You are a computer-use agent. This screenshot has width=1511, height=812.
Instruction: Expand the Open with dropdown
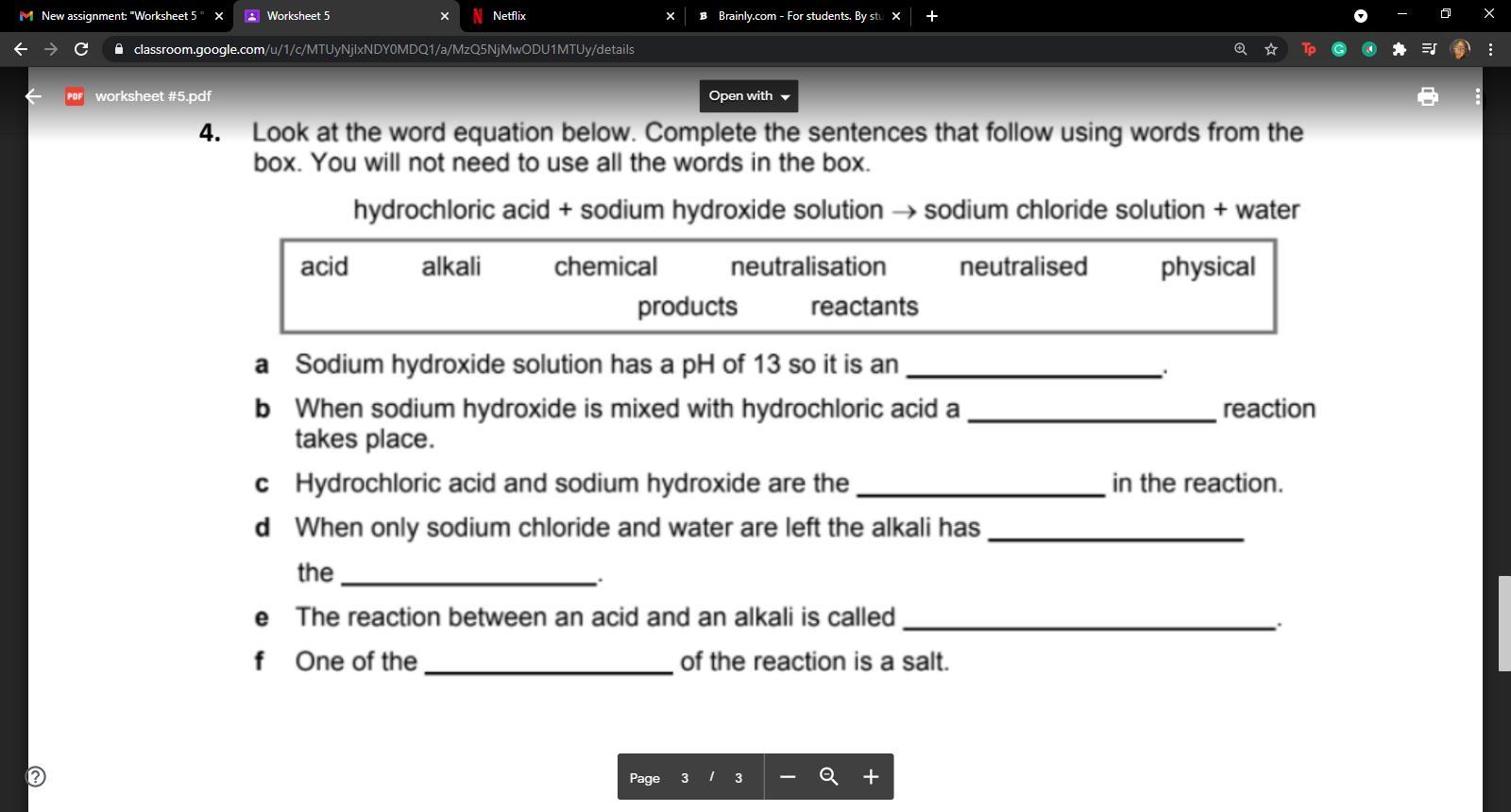(x=749, y=96)
